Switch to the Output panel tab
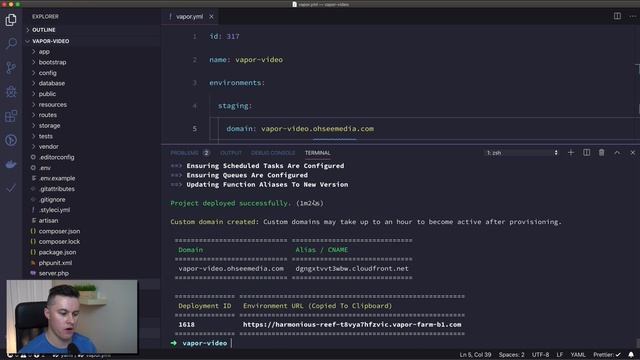This screenshot has width=640, height=360. tap(231, 153)
